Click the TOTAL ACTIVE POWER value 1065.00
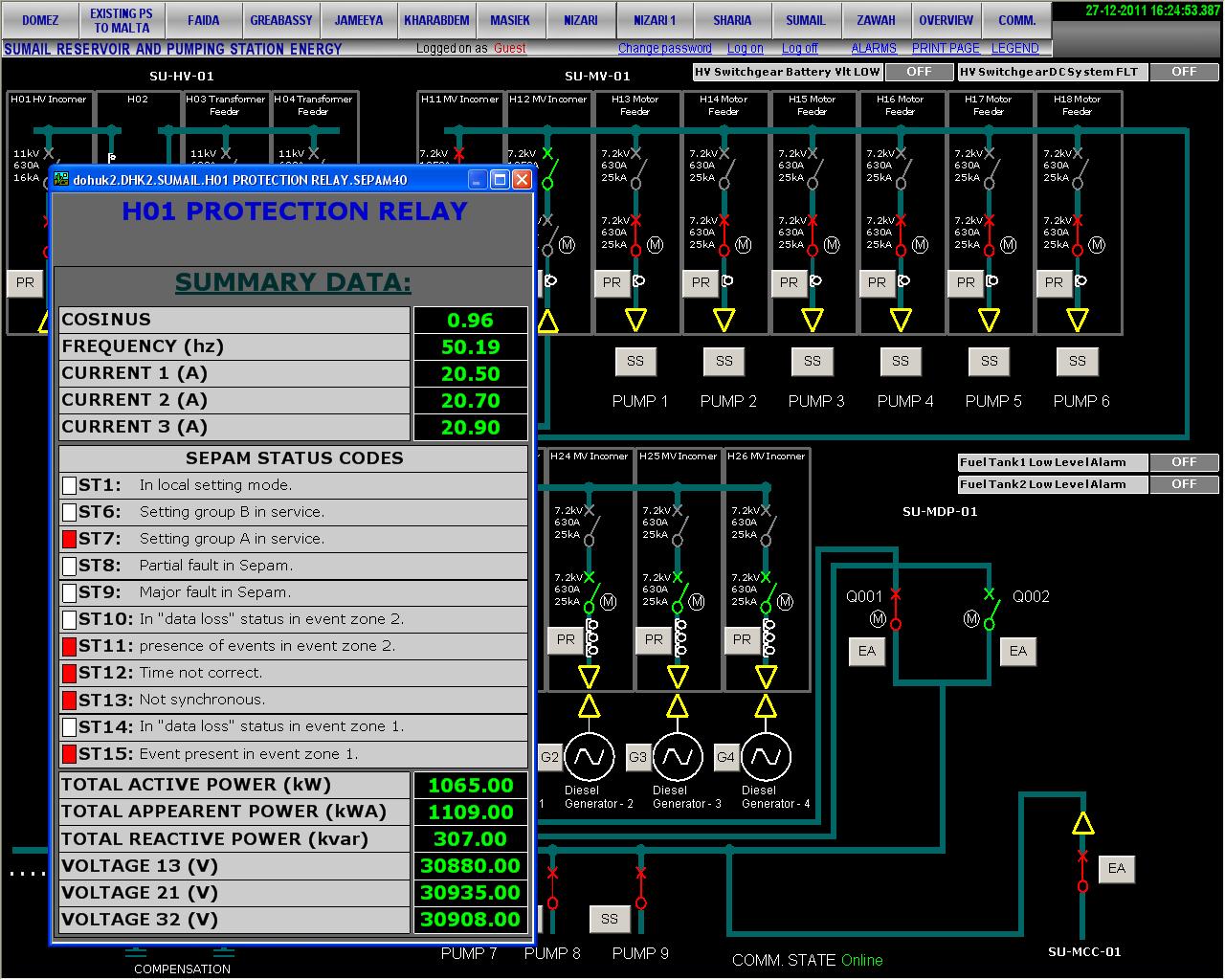 470,786
